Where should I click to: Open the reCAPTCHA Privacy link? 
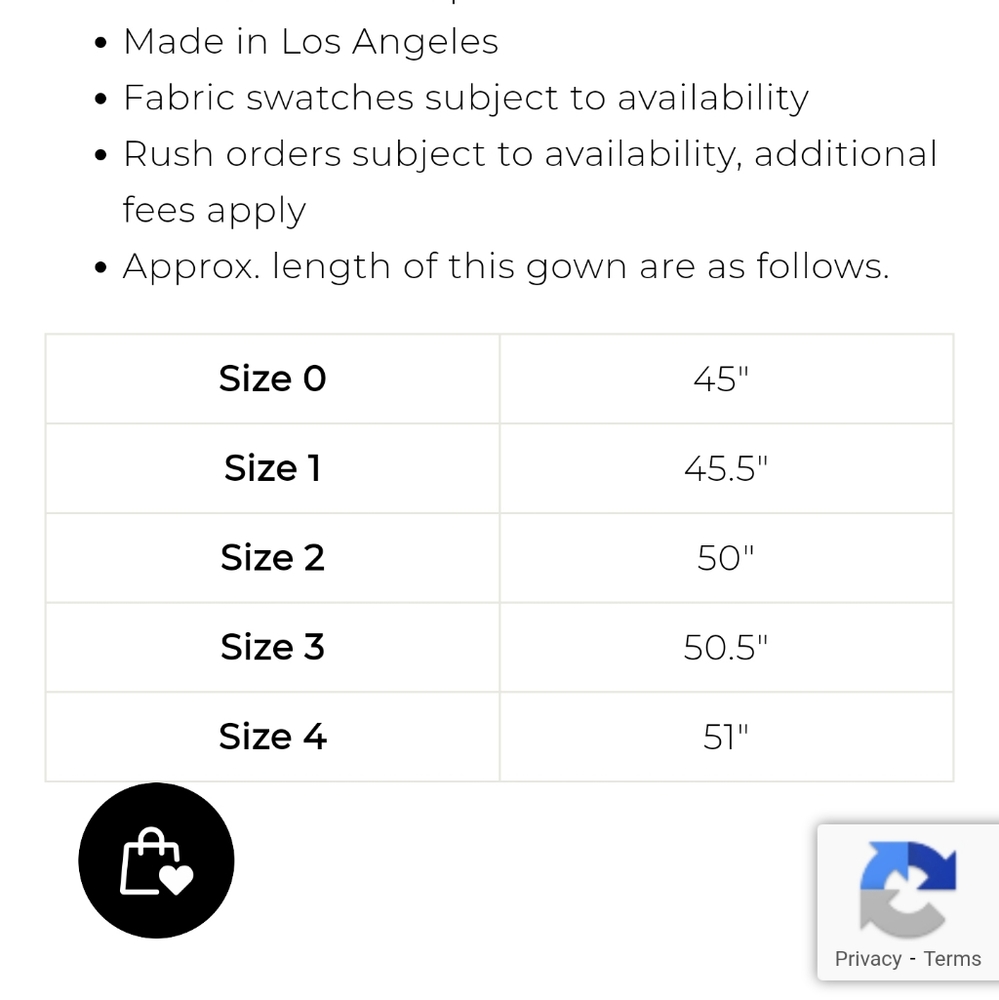pos(868,959)
